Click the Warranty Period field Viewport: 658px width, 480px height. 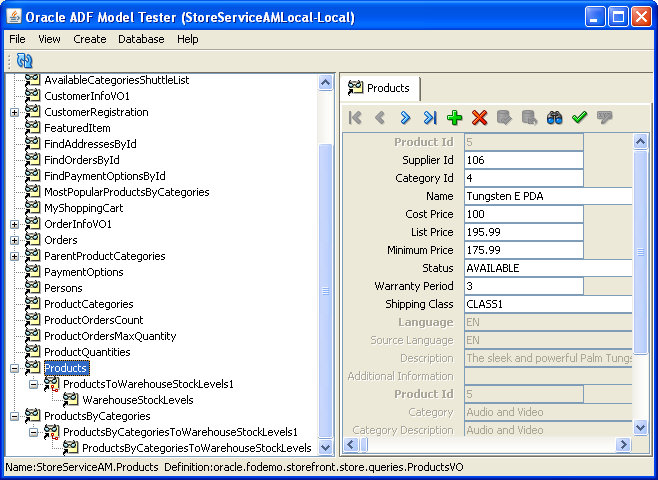[x=524, y=286]
